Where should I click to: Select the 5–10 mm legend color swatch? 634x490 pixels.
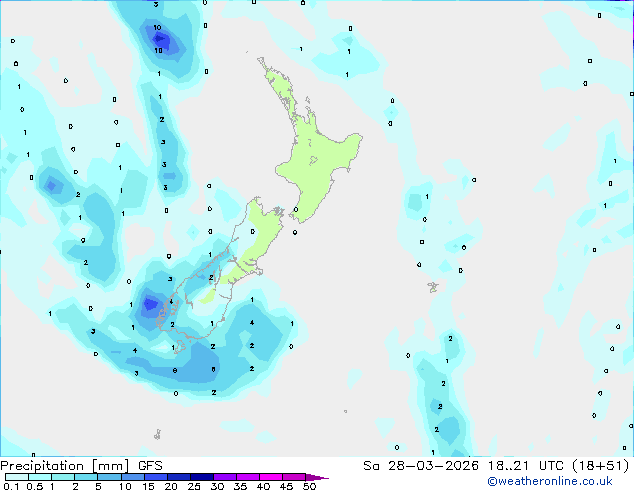109,477
